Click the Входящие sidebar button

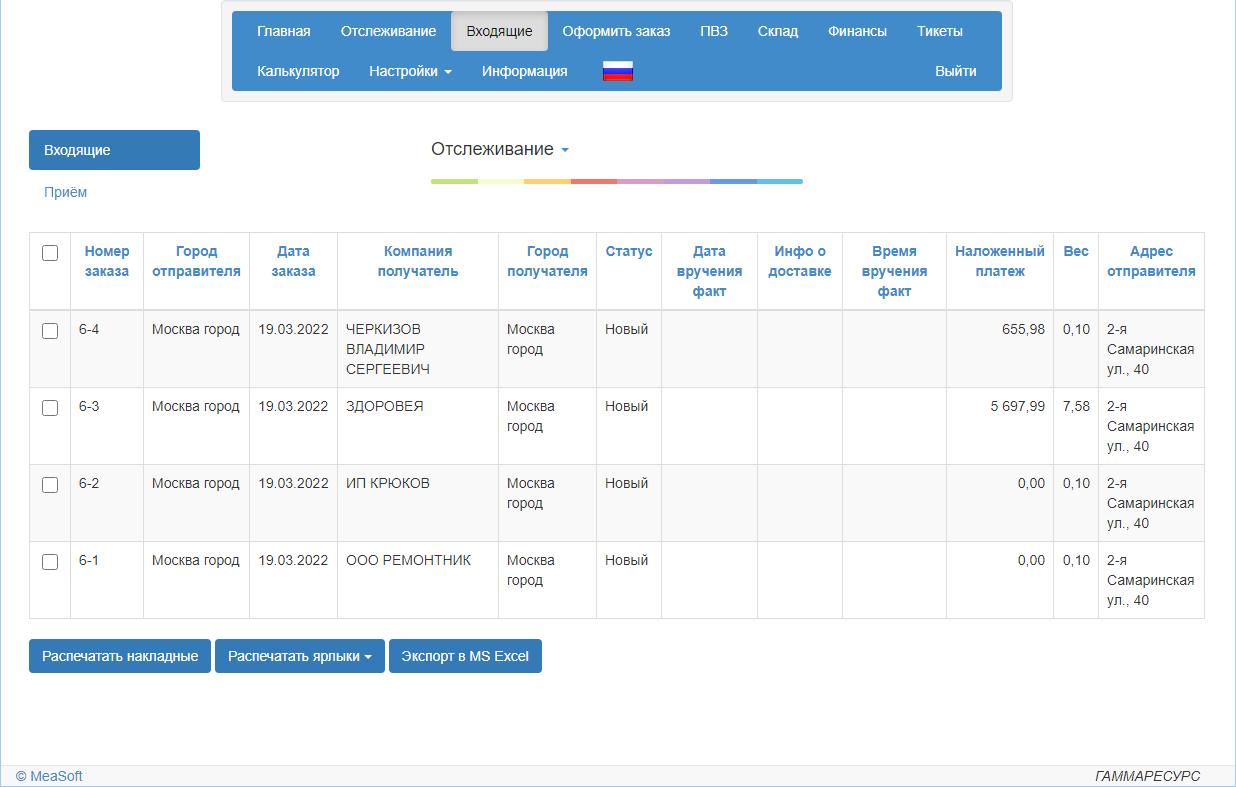114,150
